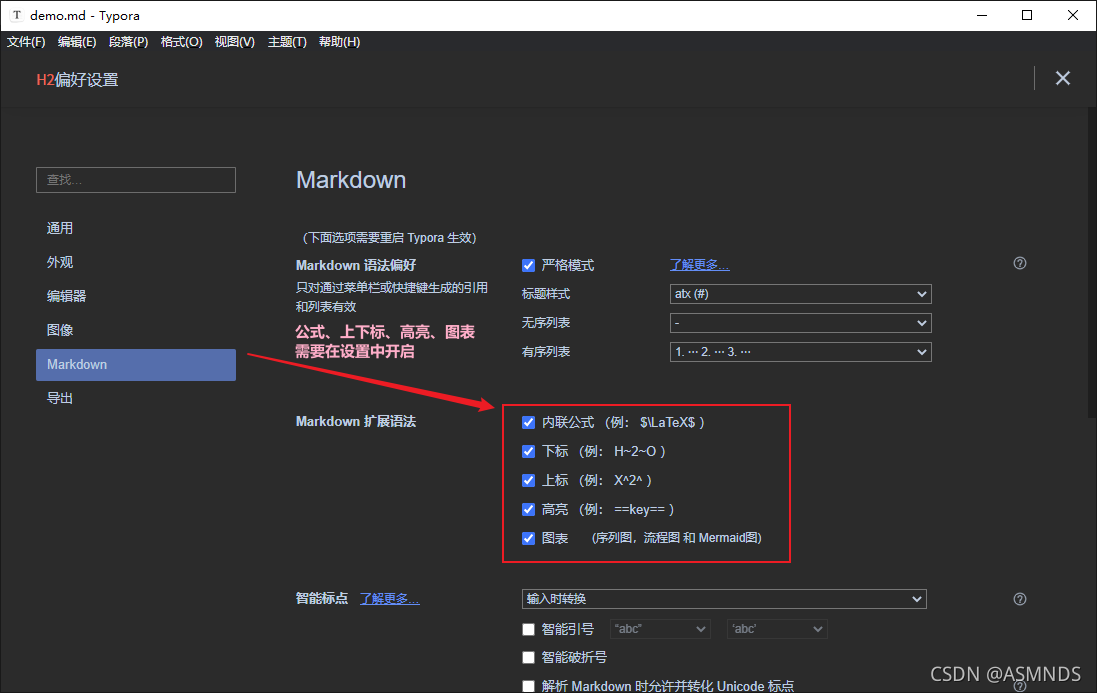1097x693 pixels.
Task: Uncheck the 内联公式 extended syntax option
Action: (x=528, y=422)
